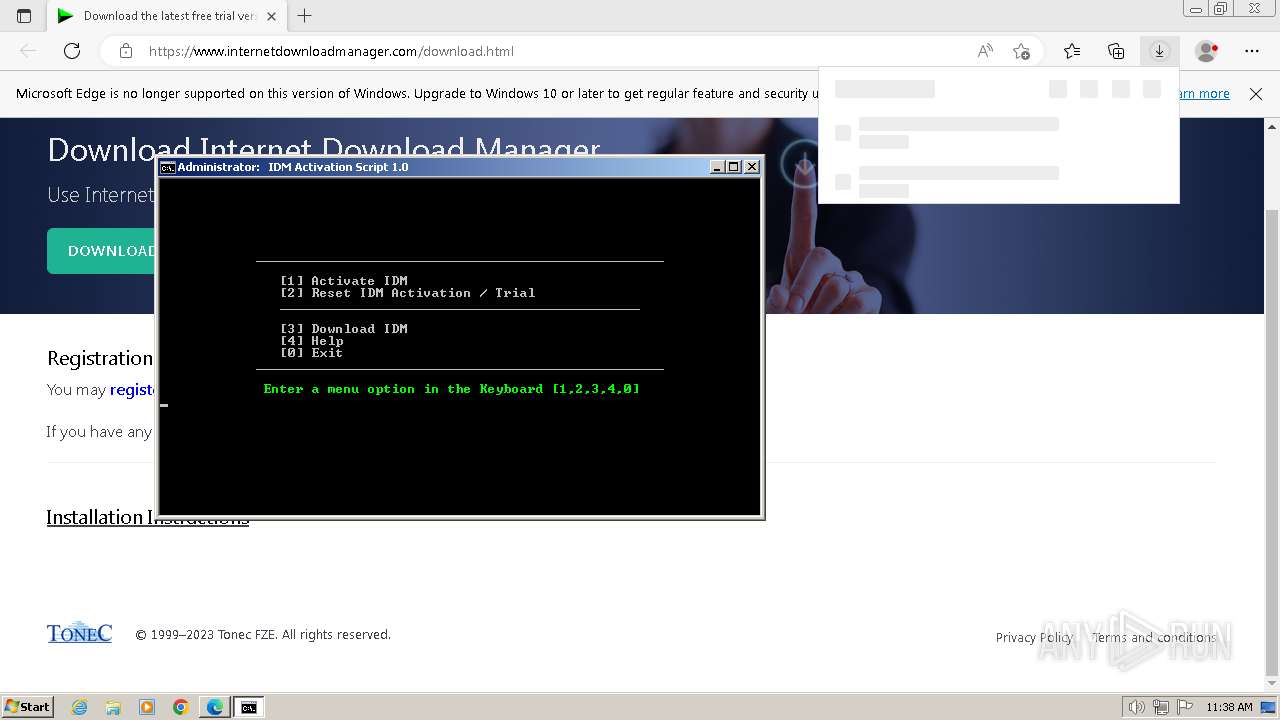Switch to Edge taskbar button
This screenshot has height=720, width=1280.
215,707
